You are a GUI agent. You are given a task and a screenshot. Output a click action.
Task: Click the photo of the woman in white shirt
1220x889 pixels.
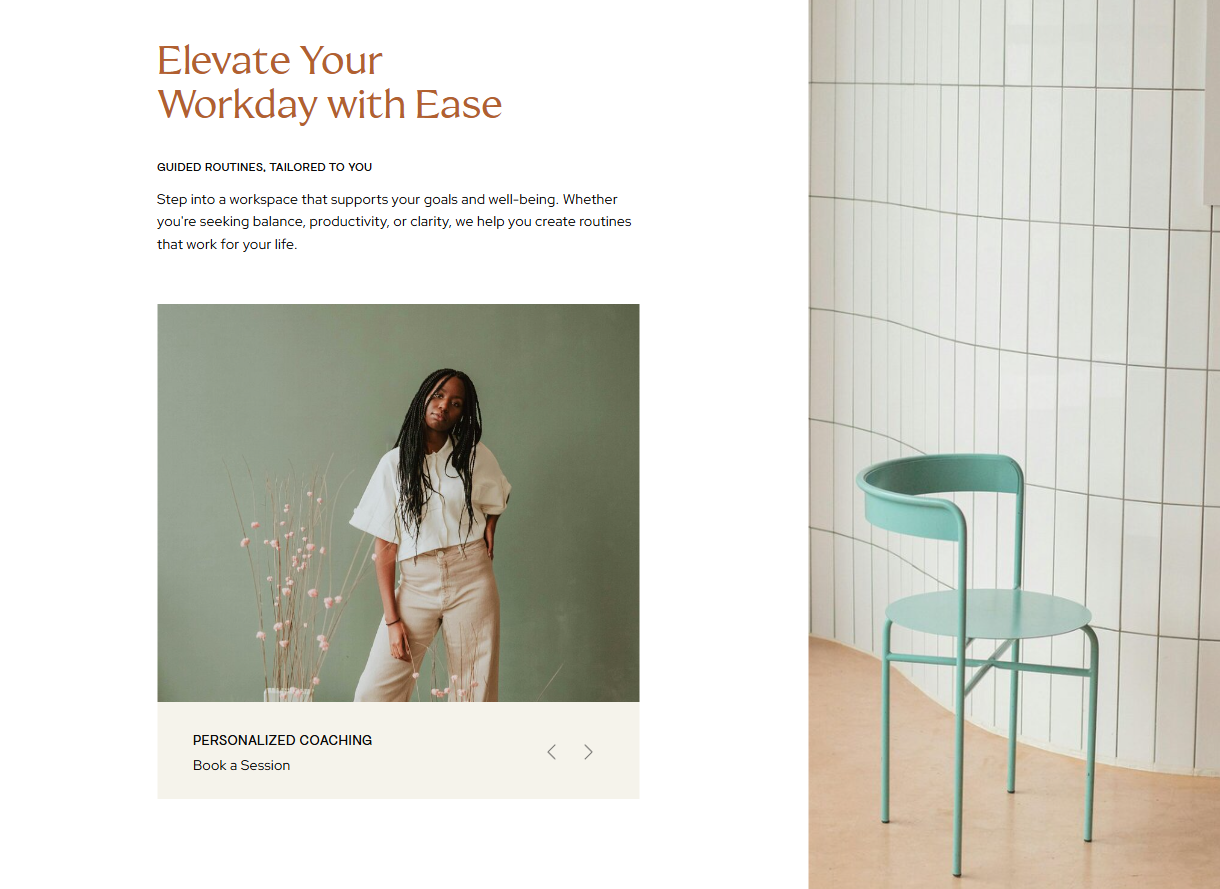pos(398,503)
